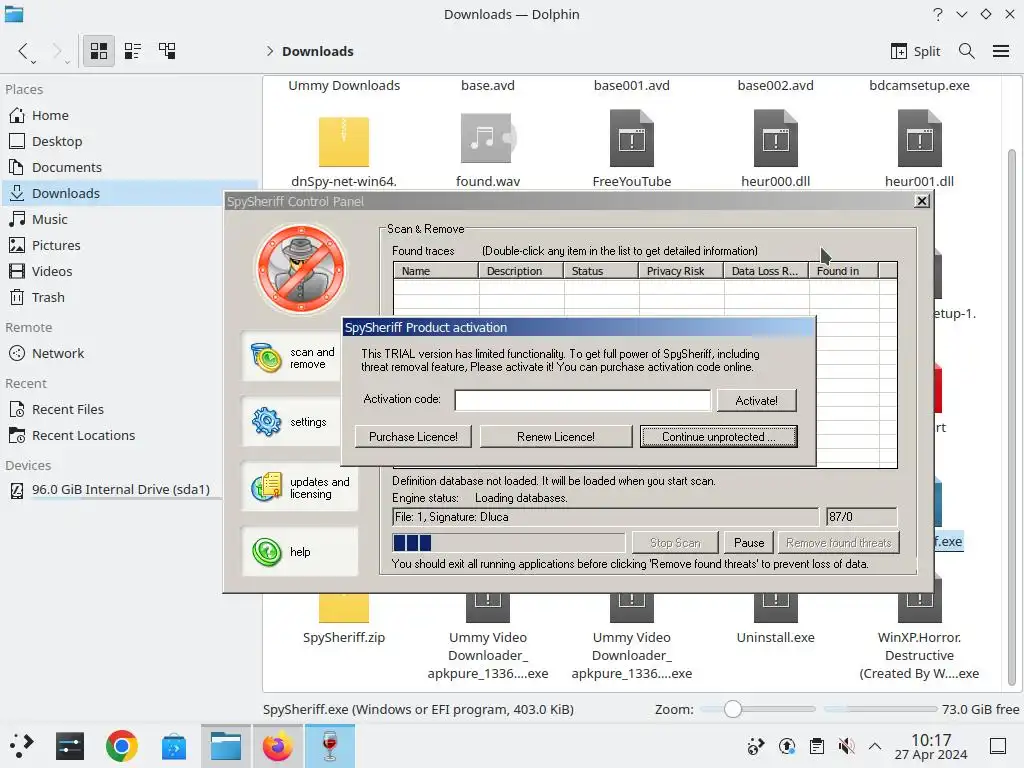The image size is (1024, 768).
Task: Click the Activate! button
Action: point(756,400)
